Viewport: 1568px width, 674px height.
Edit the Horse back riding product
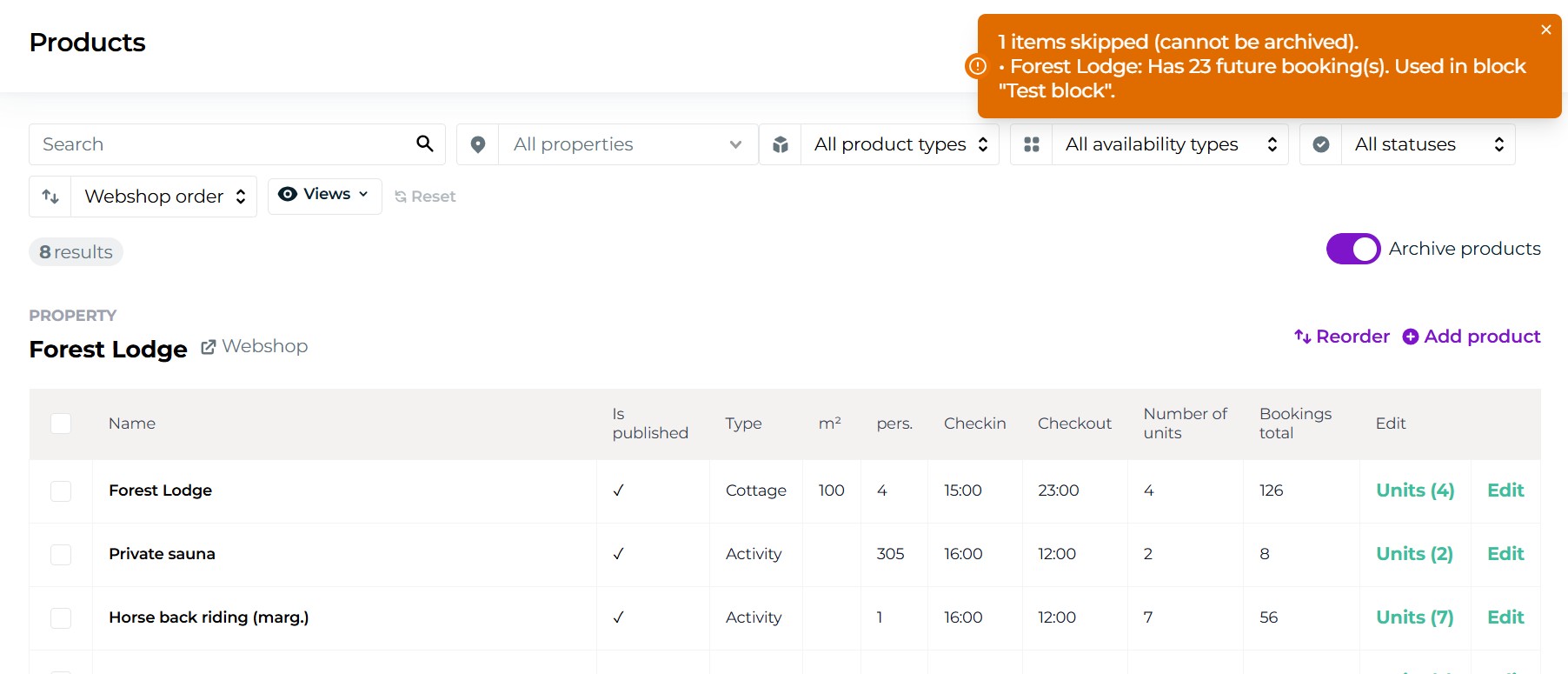click(1505, 617)
